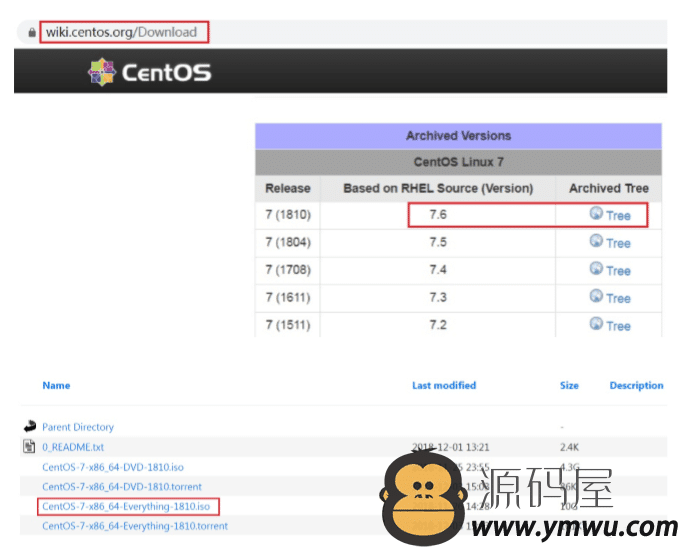691x547 pixels.
Task: Click globe icon in the 7.2 row
Action: coord(596,324)
